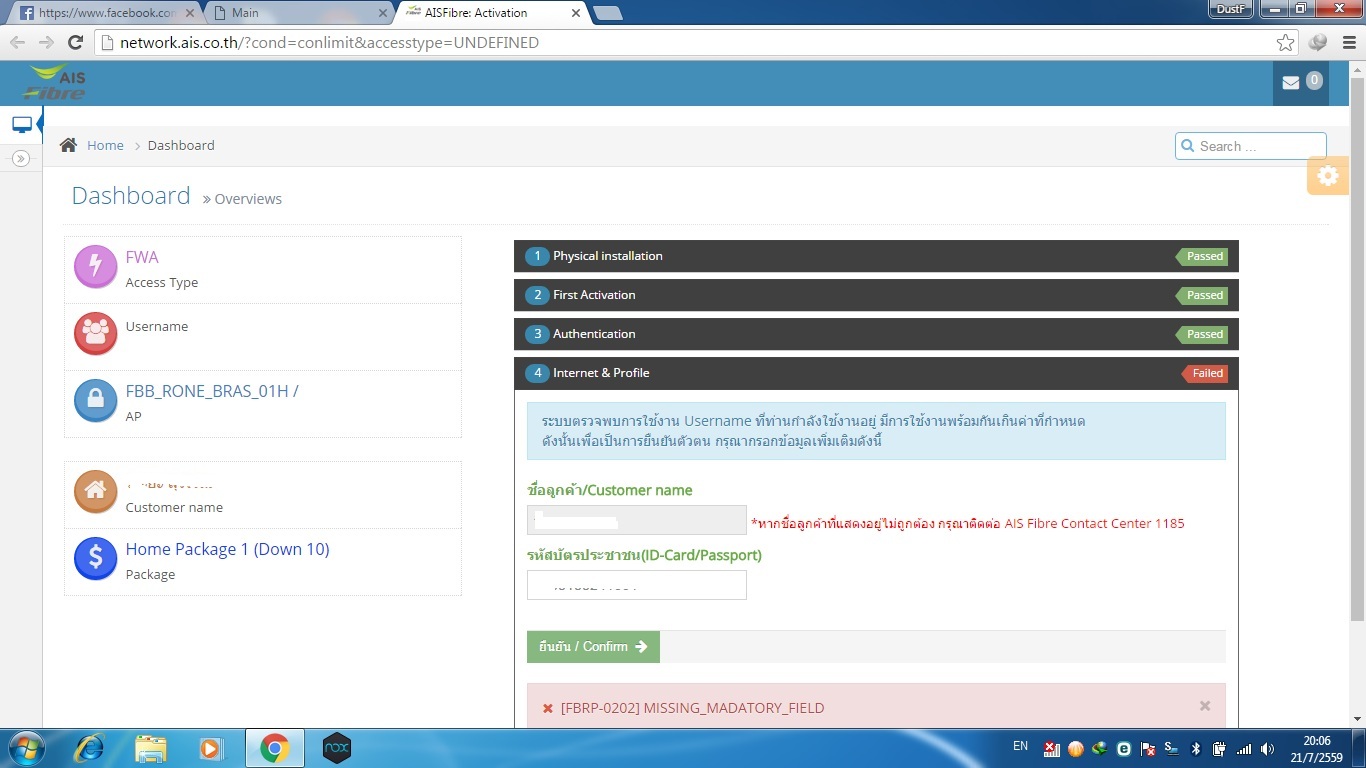
Task: Open the orange settings gear panel
Action: click(1327, 176)
